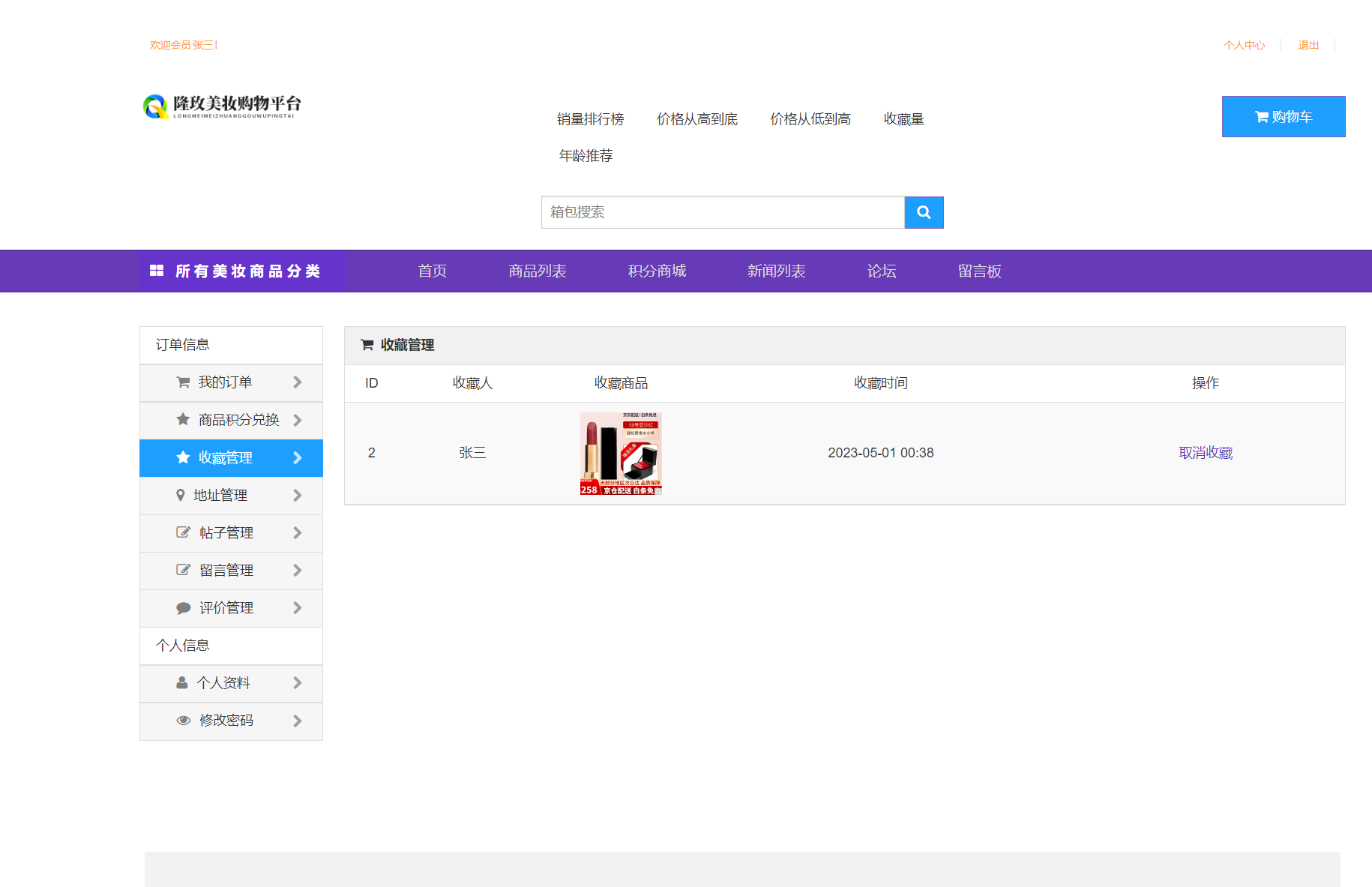Click the 箱包搜索 search input field
This screenshot has height=887, width=1372.
(722, 212)
